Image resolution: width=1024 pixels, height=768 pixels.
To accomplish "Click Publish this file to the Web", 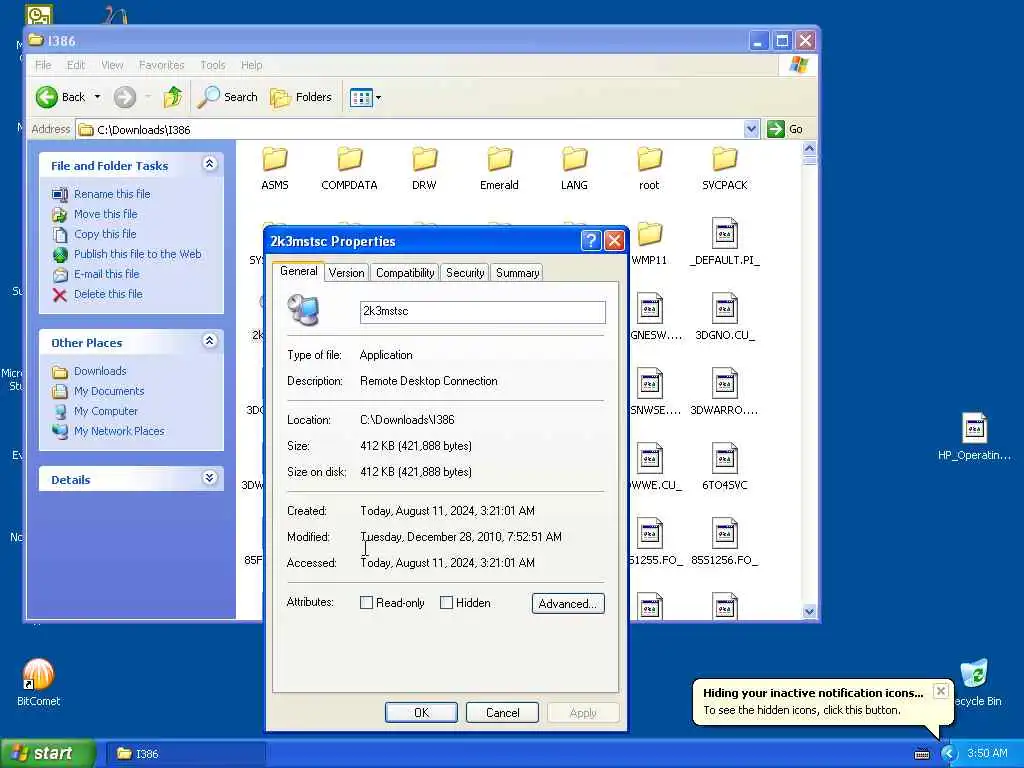I will [x=137, y=254].
